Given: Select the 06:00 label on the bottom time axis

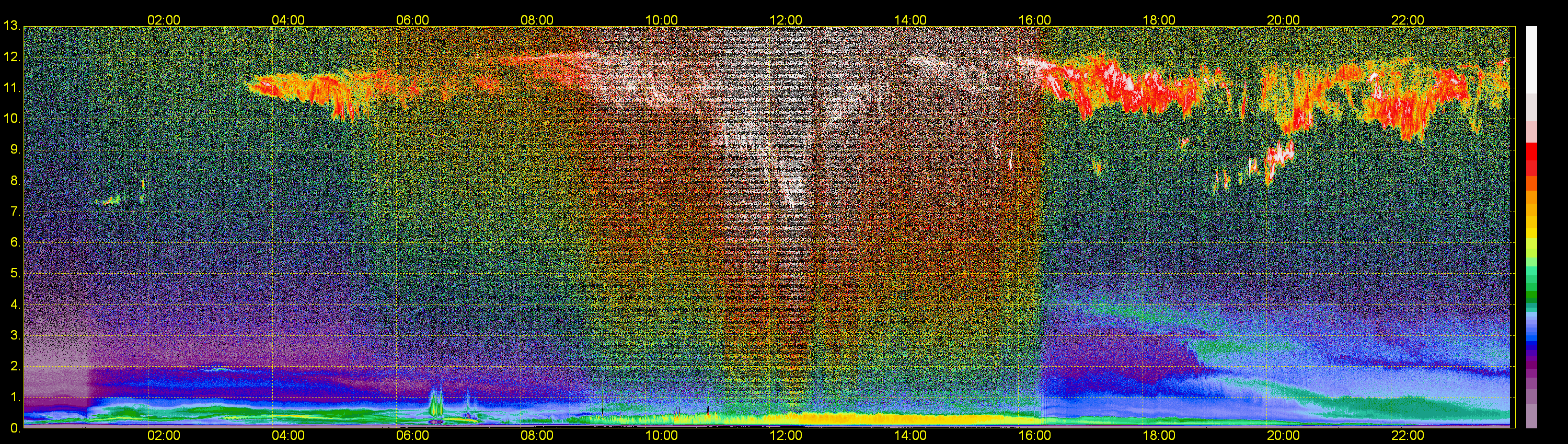Looking at the screenshot, I should point(413,436).
